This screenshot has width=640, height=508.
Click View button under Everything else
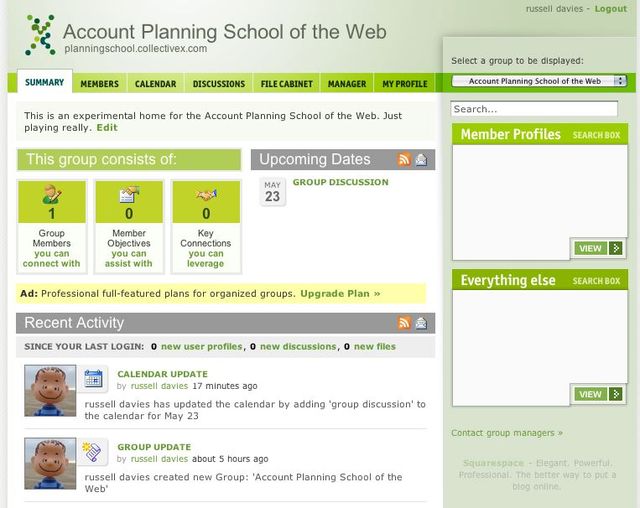598,394
